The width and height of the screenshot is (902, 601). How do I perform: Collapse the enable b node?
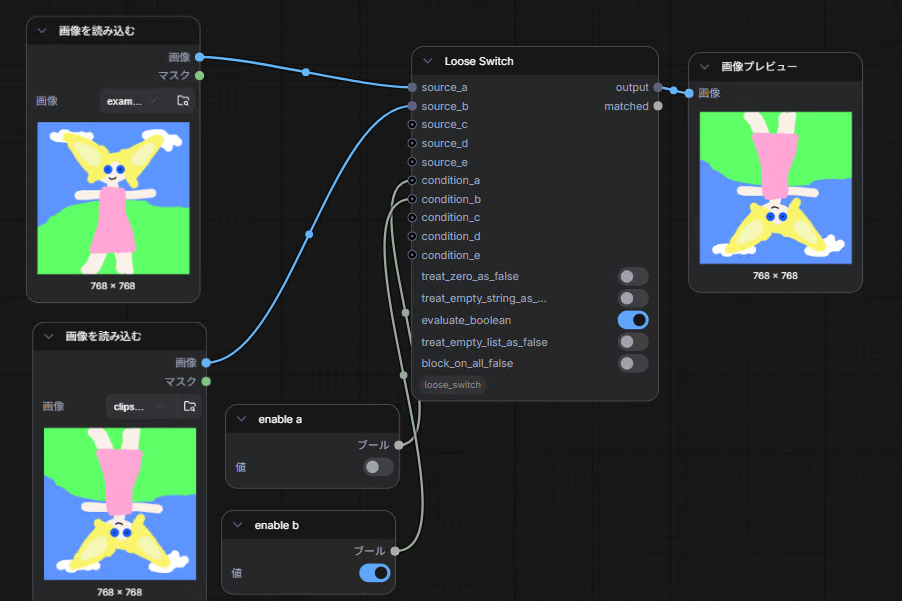tap(238, 525)
